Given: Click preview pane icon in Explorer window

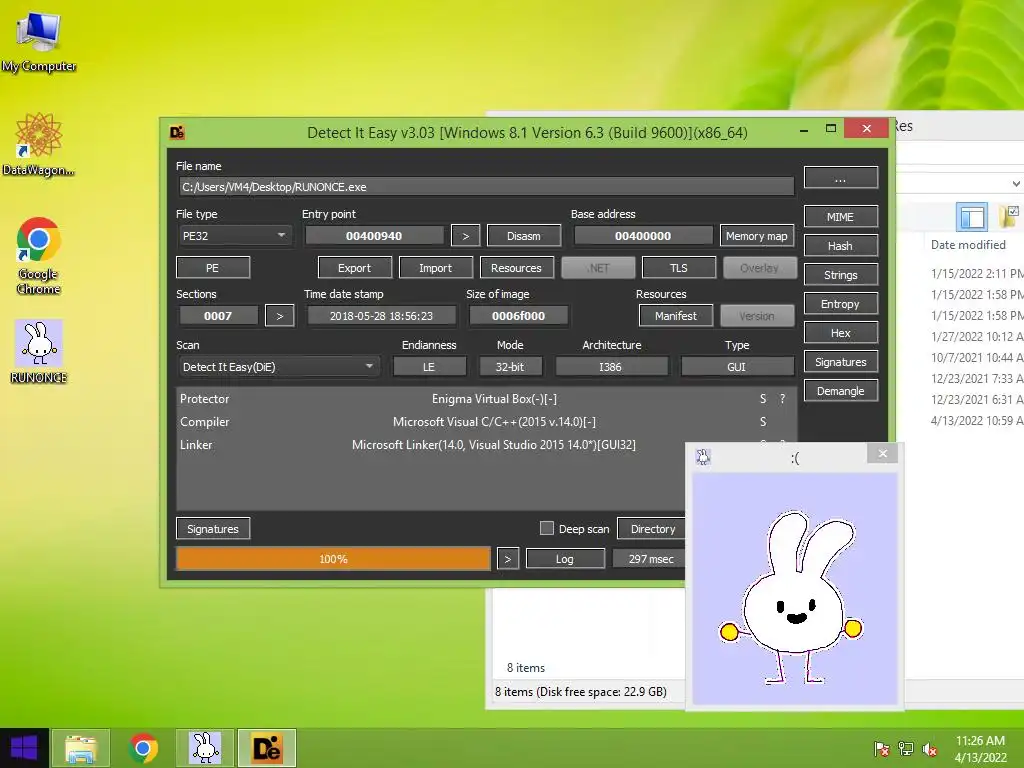Looking at the screenshot, I should point(972,217).
